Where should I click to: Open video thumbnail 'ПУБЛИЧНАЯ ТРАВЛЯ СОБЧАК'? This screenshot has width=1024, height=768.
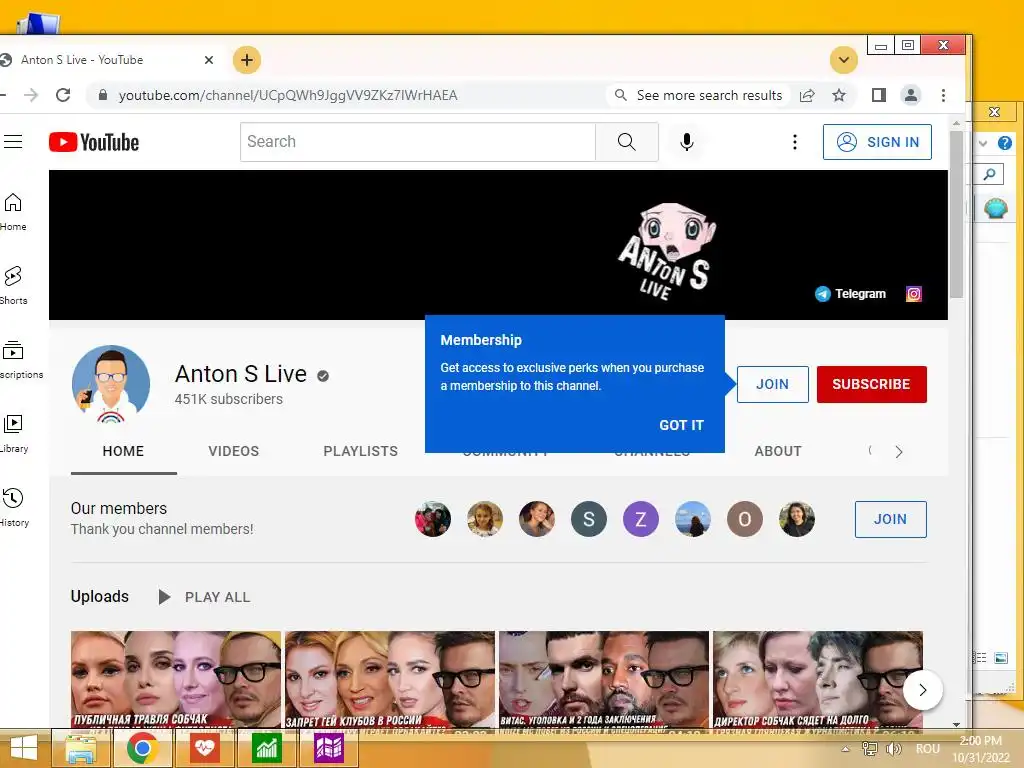pos(176,680)
